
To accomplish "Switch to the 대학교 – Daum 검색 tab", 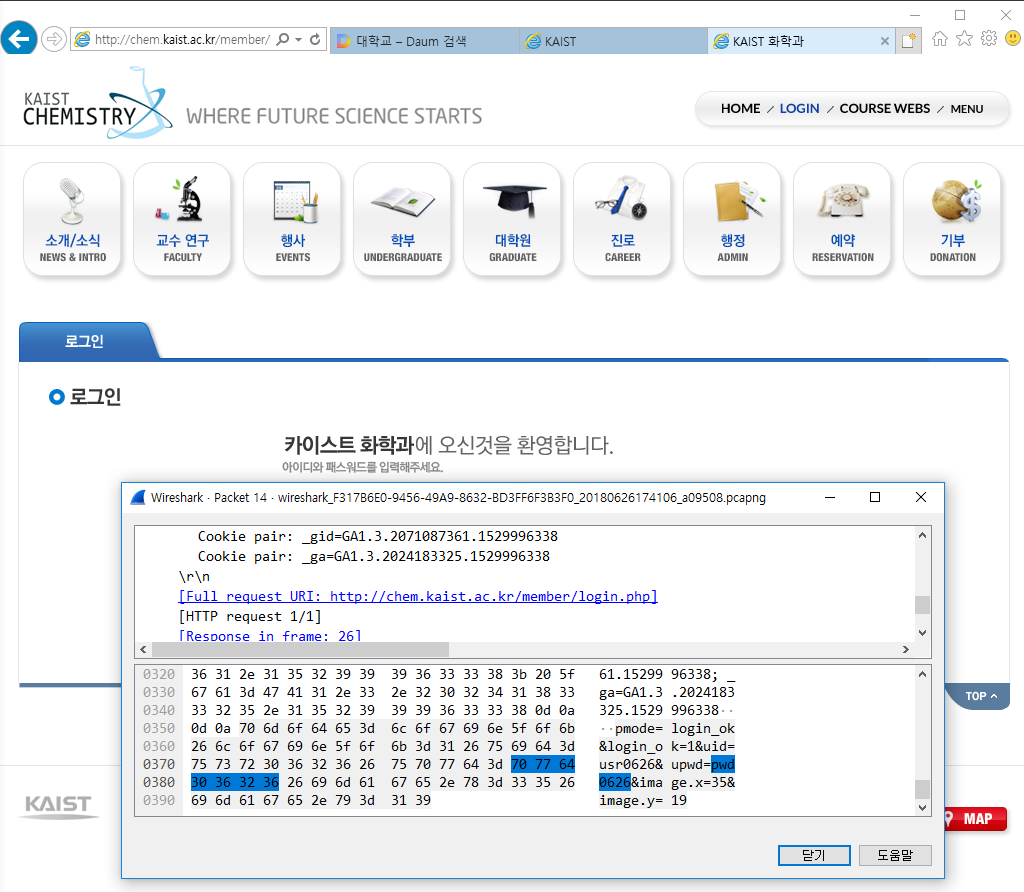I will pyautogui.click(x=424, y=41).
